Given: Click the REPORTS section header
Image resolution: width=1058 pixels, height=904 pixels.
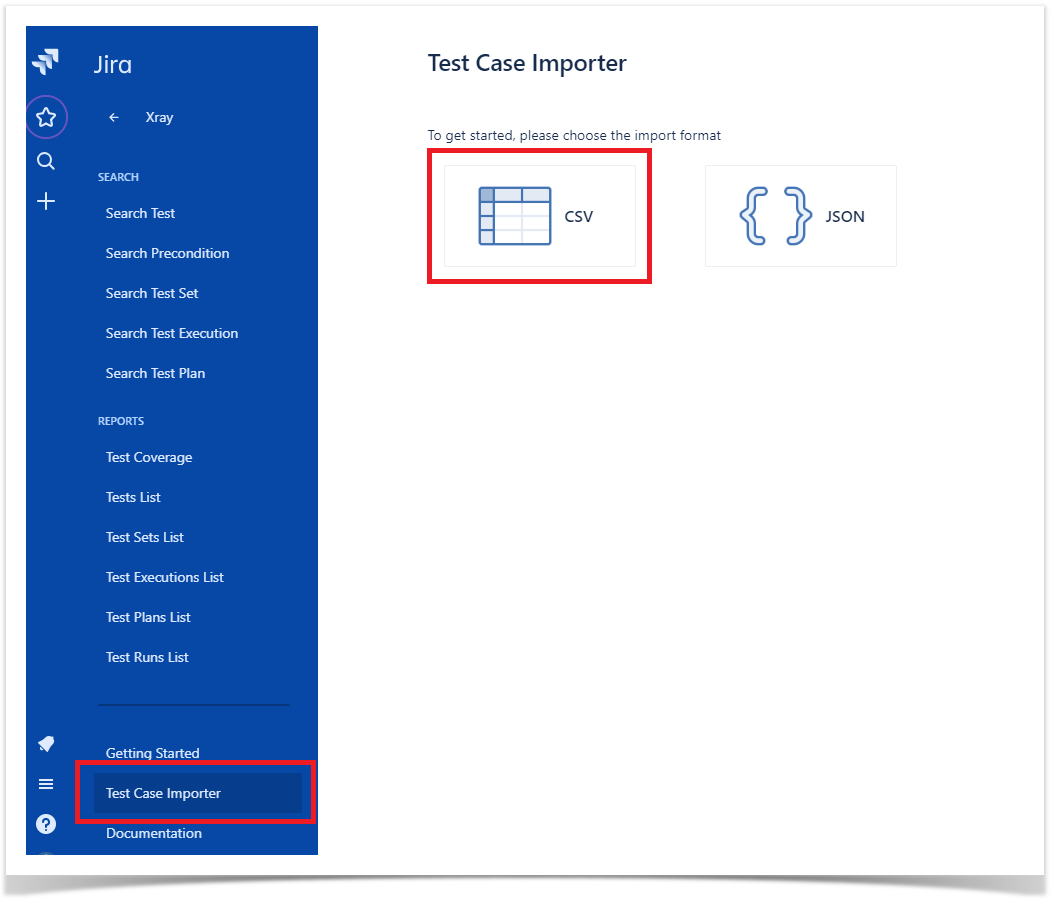Looking at the screenshot, I should 121,422.
